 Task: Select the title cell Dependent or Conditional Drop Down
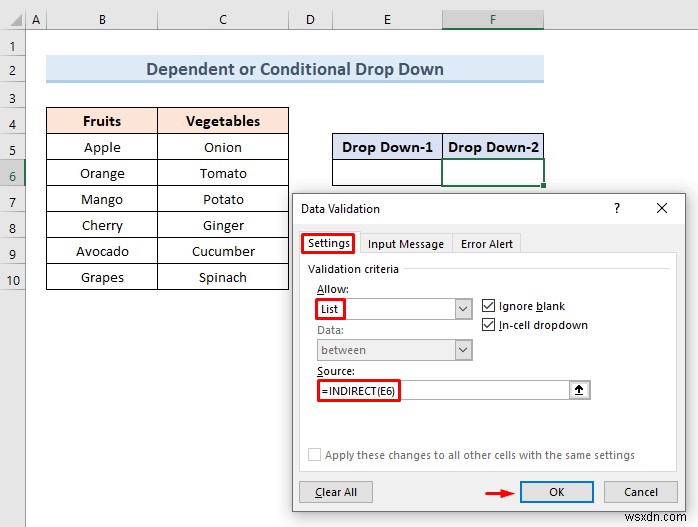coord(295,69)
